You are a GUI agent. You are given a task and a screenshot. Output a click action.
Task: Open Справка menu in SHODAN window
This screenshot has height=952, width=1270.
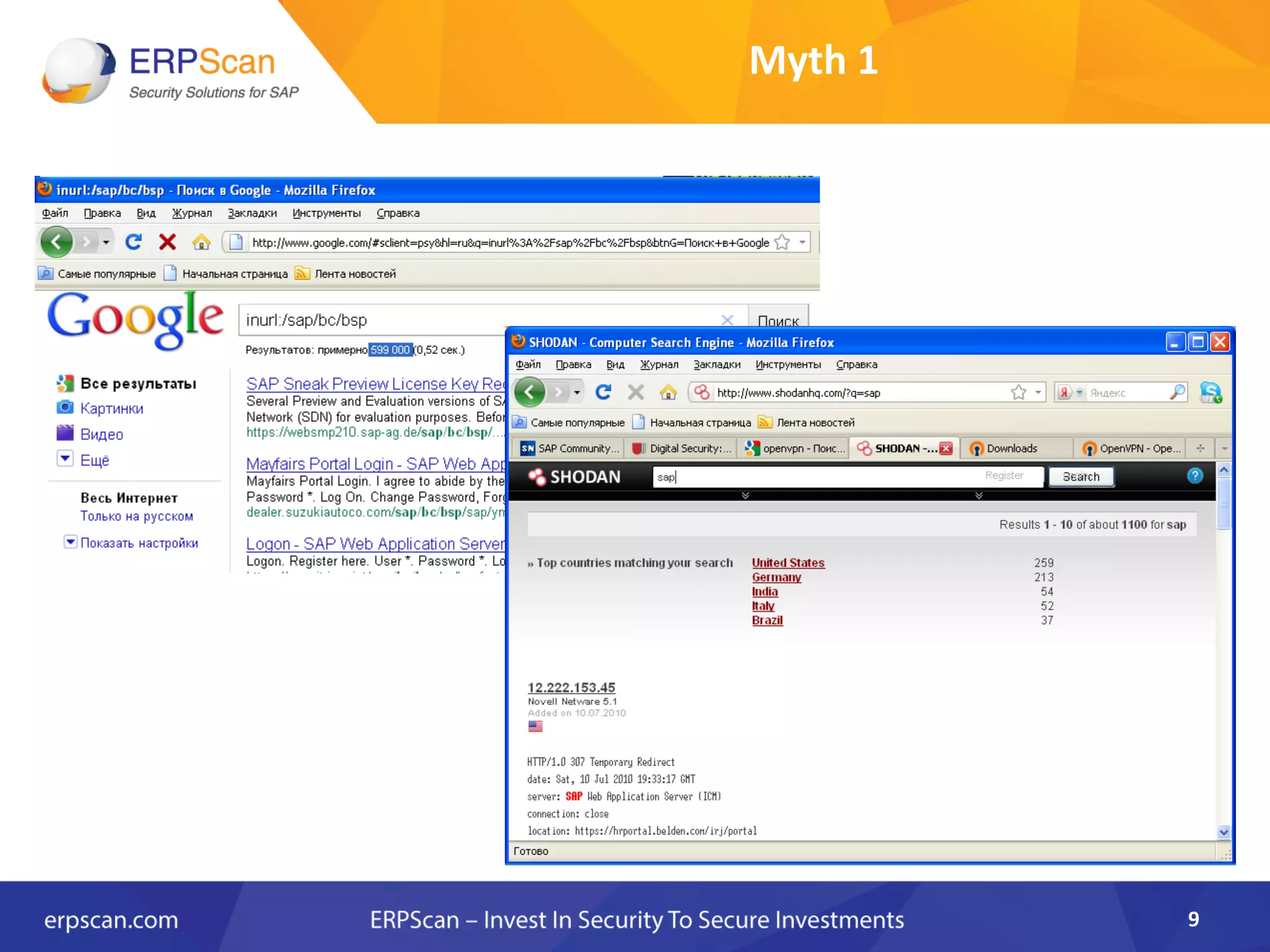click(856, 364)
